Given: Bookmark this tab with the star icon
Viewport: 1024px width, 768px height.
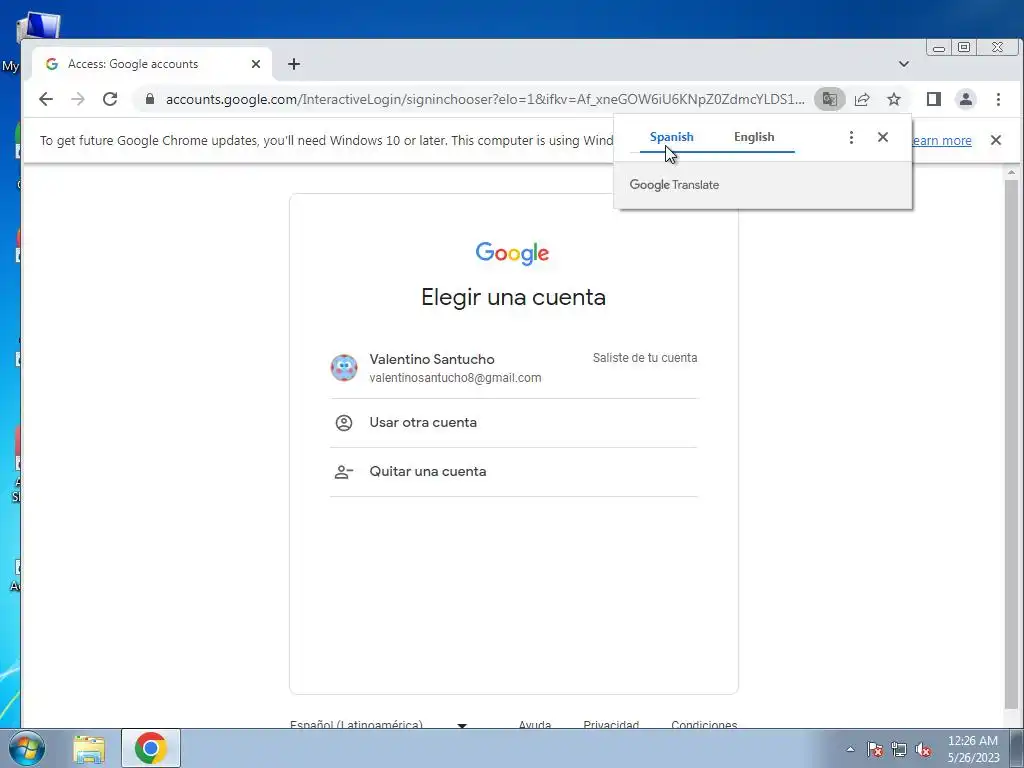Looking at the screenshot, I should coord(894,99).
